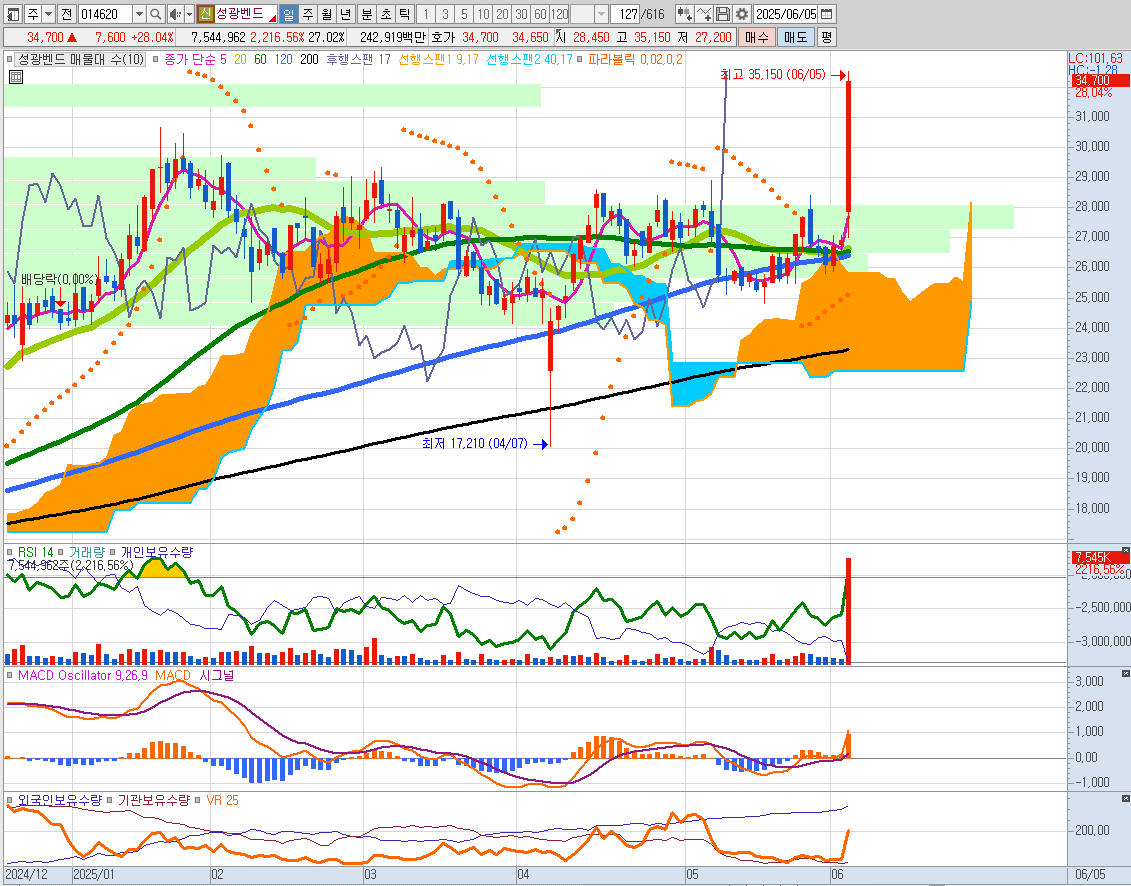
Task: Expand the stock code 014620 dropdown
Action: [x=138, y=14]
